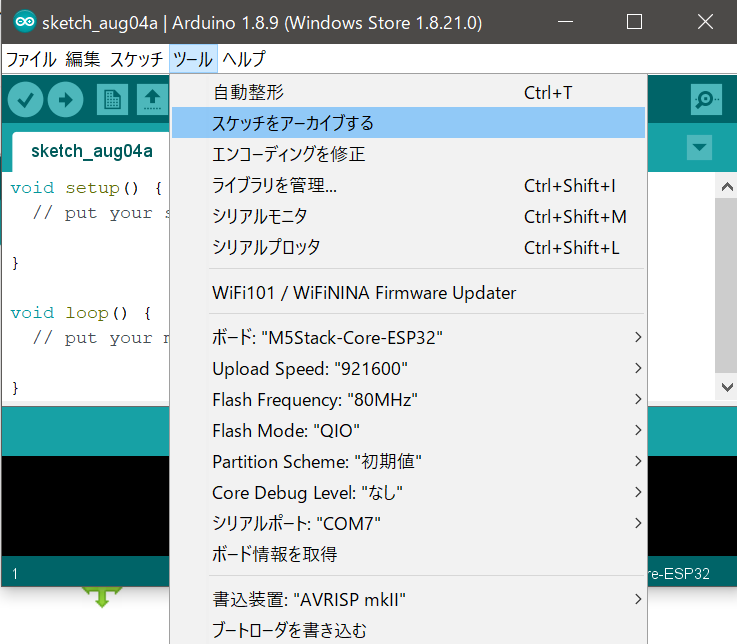Click the Verify checkmark icon
This screenshot has height=644, width=737.
25,99
